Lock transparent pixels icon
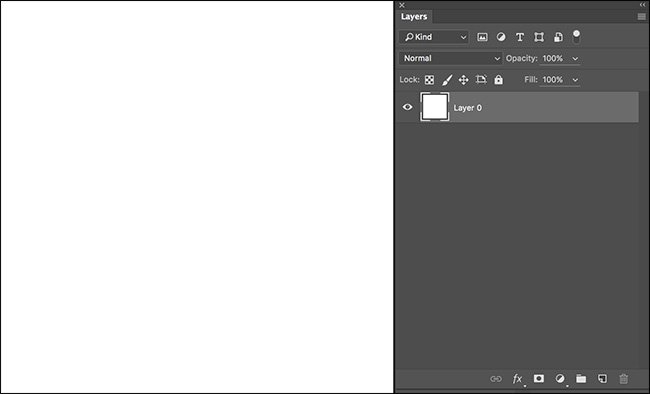The width and height of the screenshot is (650, 394). coord(429,80)
